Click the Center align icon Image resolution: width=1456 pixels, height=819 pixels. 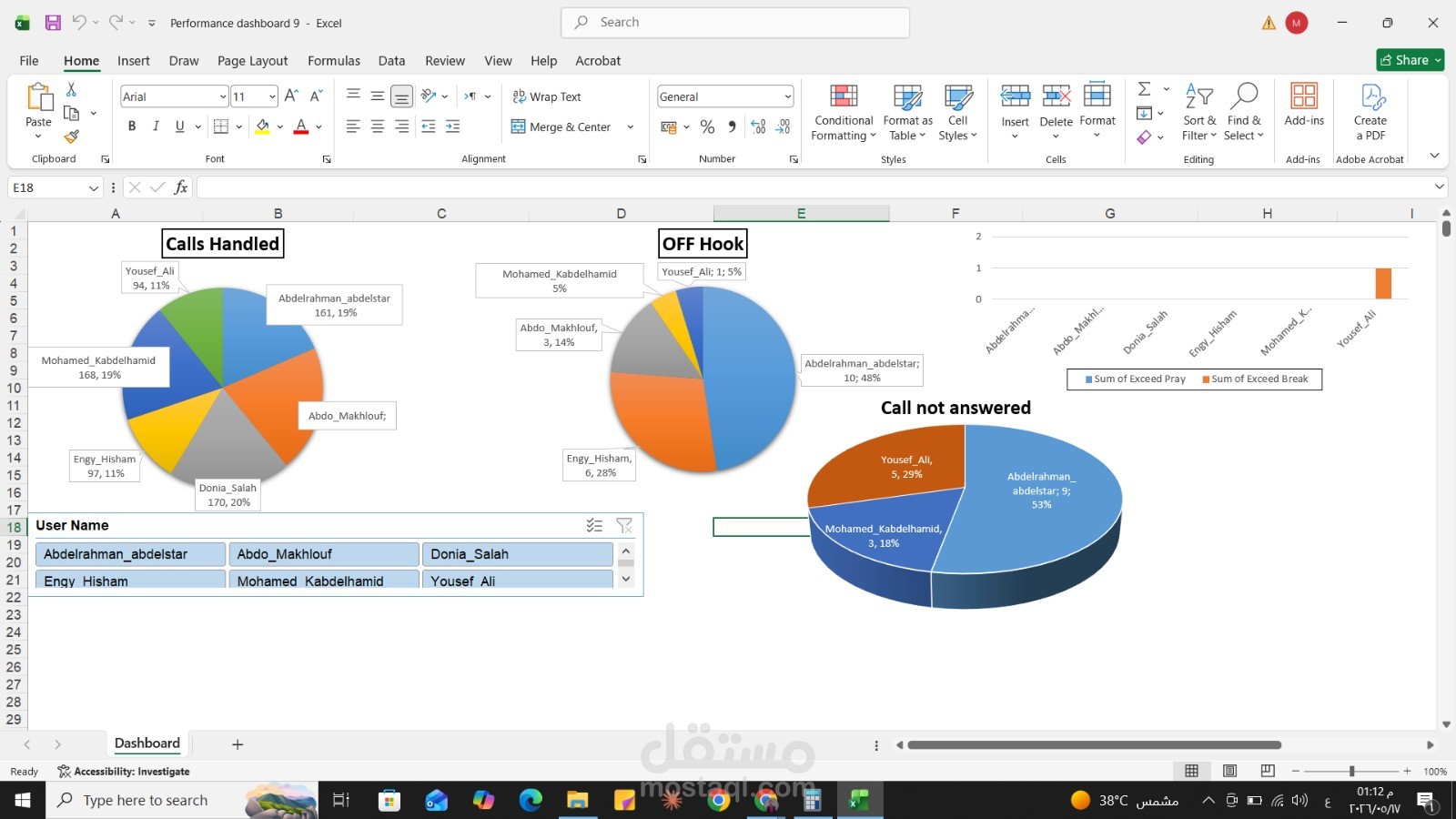coord(378,126)
